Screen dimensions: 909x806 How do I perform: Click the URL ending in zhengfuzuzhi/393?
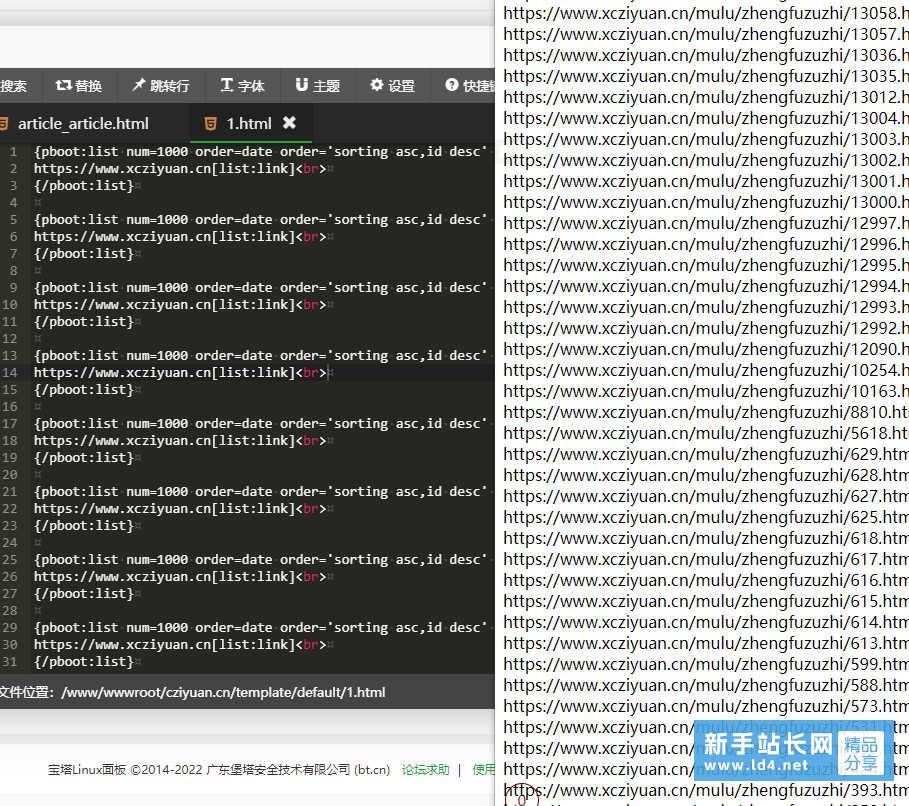tap(706, 790)
